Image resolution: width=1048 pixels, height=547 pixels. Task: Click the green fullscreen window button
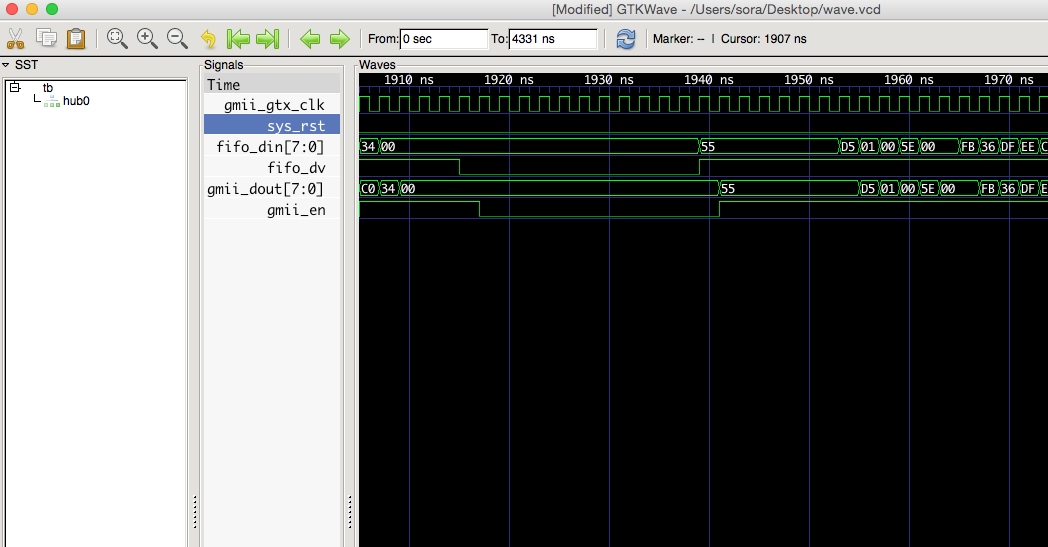tap(52, 9)
